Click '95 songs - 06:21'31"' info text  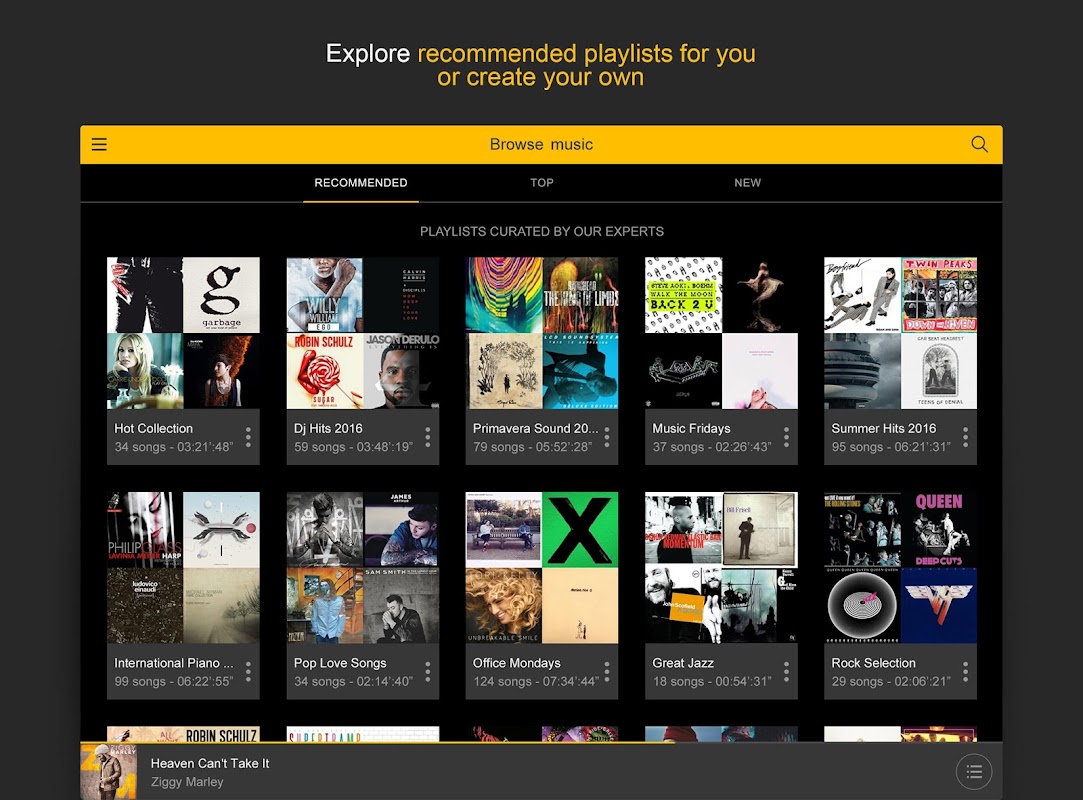(890, 447)
